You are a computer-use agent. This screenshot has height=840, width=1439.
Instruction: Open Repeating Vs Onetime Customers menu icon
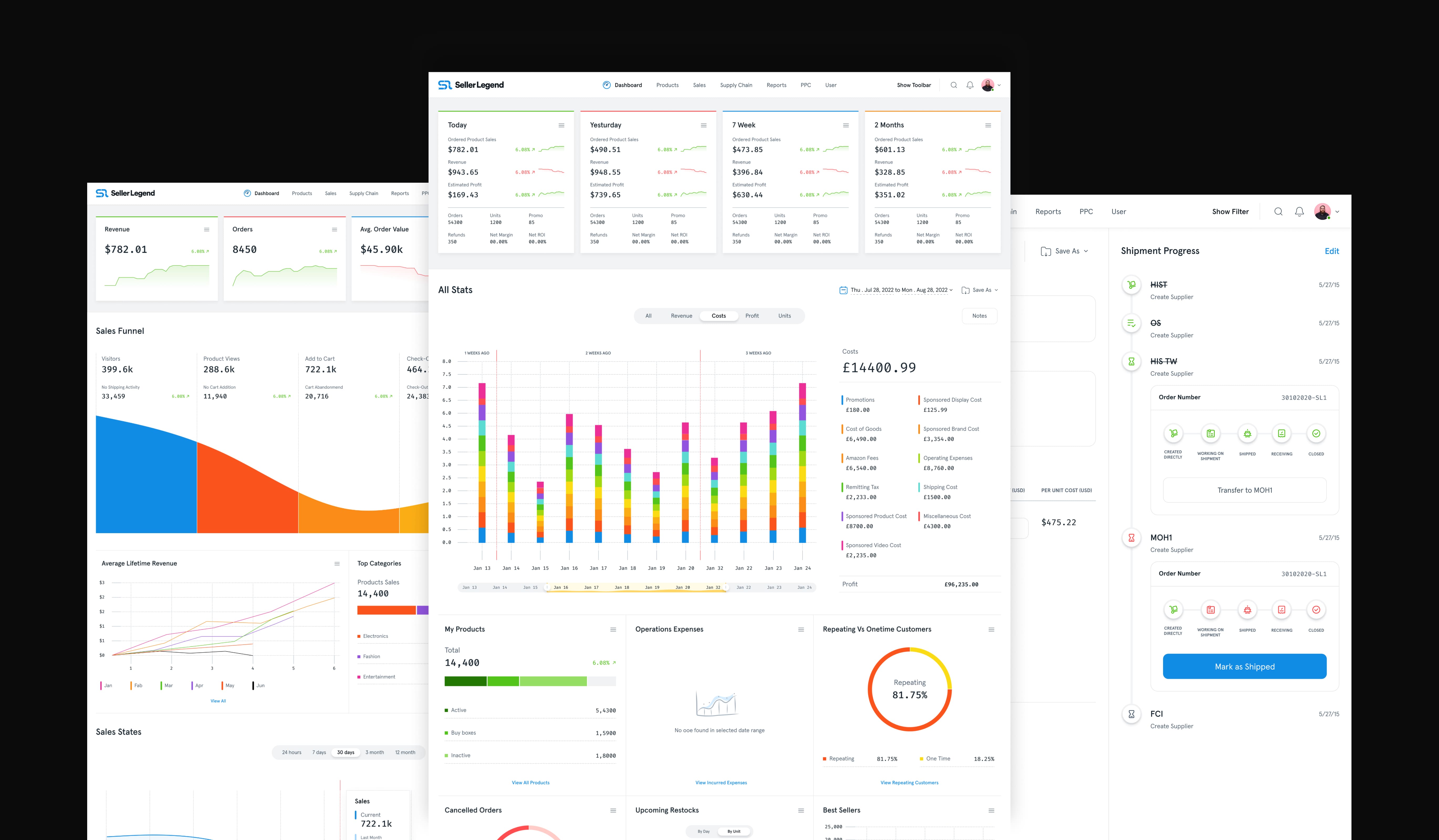991,629
